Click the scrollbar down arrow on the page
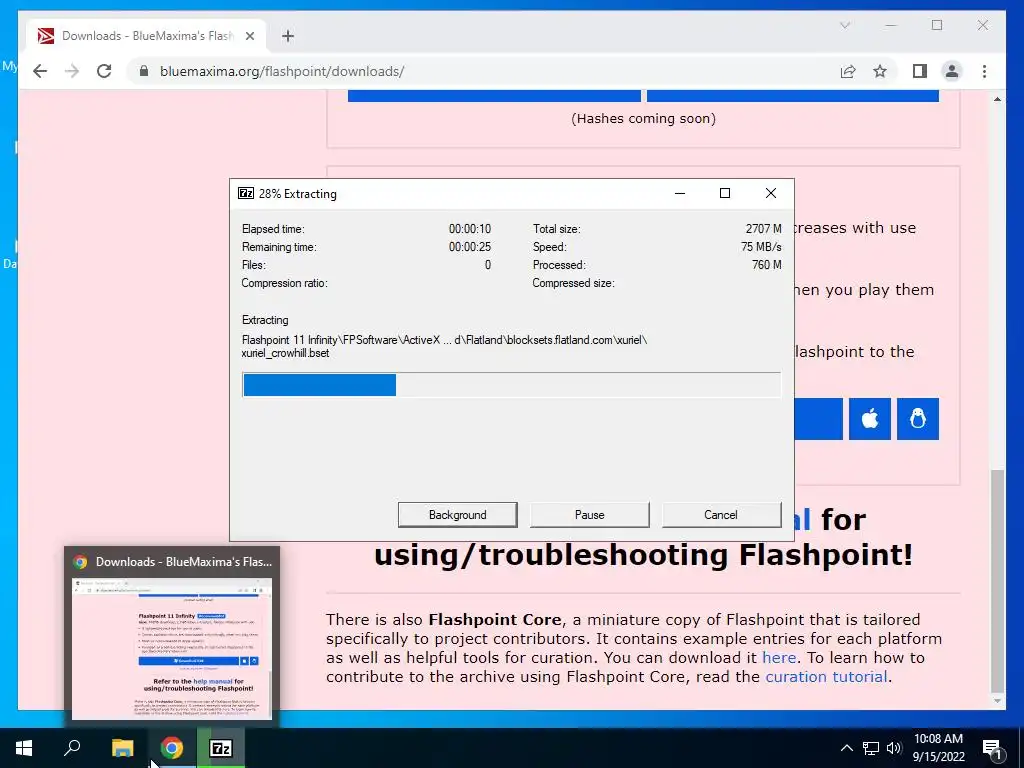Viewport: 1024px width, 768px height. pos(997,701)
